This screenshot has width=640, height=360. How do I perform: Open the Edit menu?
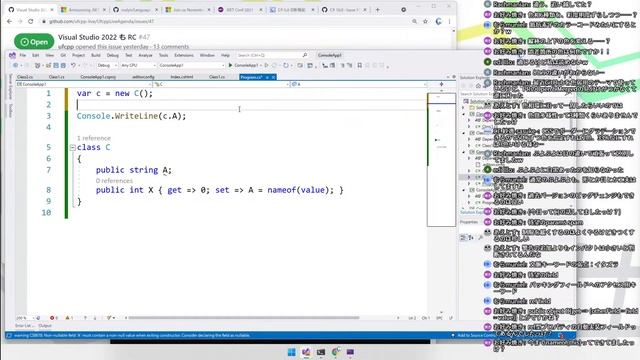pos(36,55)
